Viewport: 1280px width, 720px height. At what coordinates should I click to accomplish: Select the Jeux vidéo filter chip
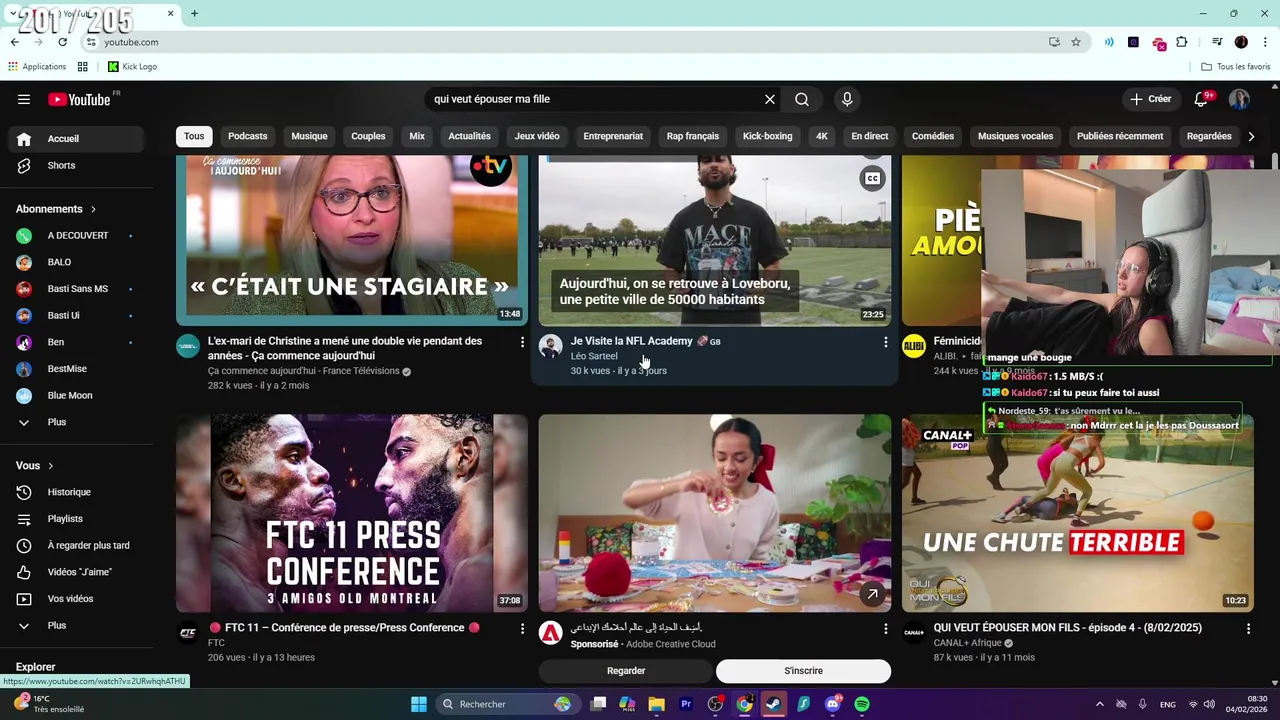tap(537, 136)
